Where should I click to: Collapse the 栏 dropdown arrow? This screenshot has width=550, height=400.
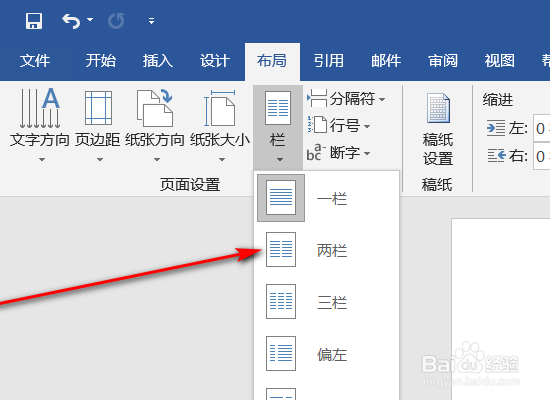point(280,160)
